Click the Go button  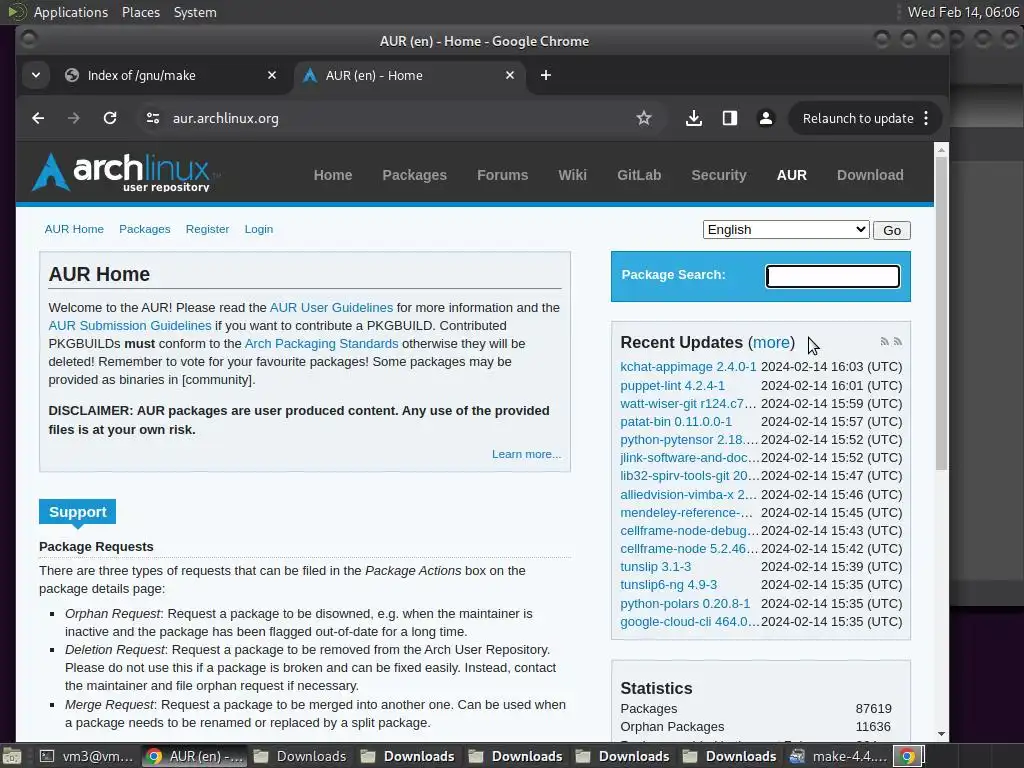892,231
